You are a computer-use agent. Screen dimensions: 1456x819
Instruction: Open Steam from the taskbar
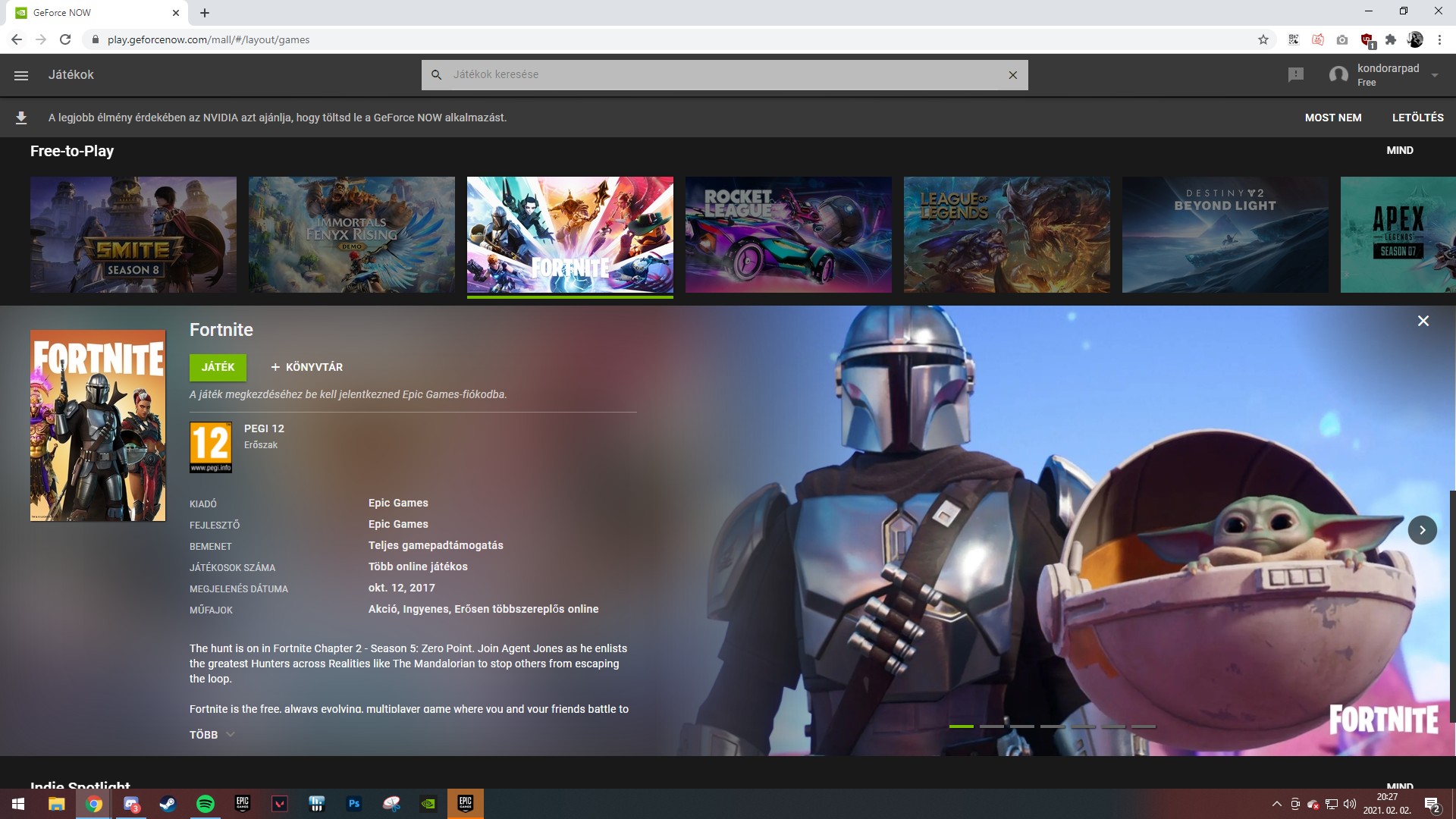[168, 804]
